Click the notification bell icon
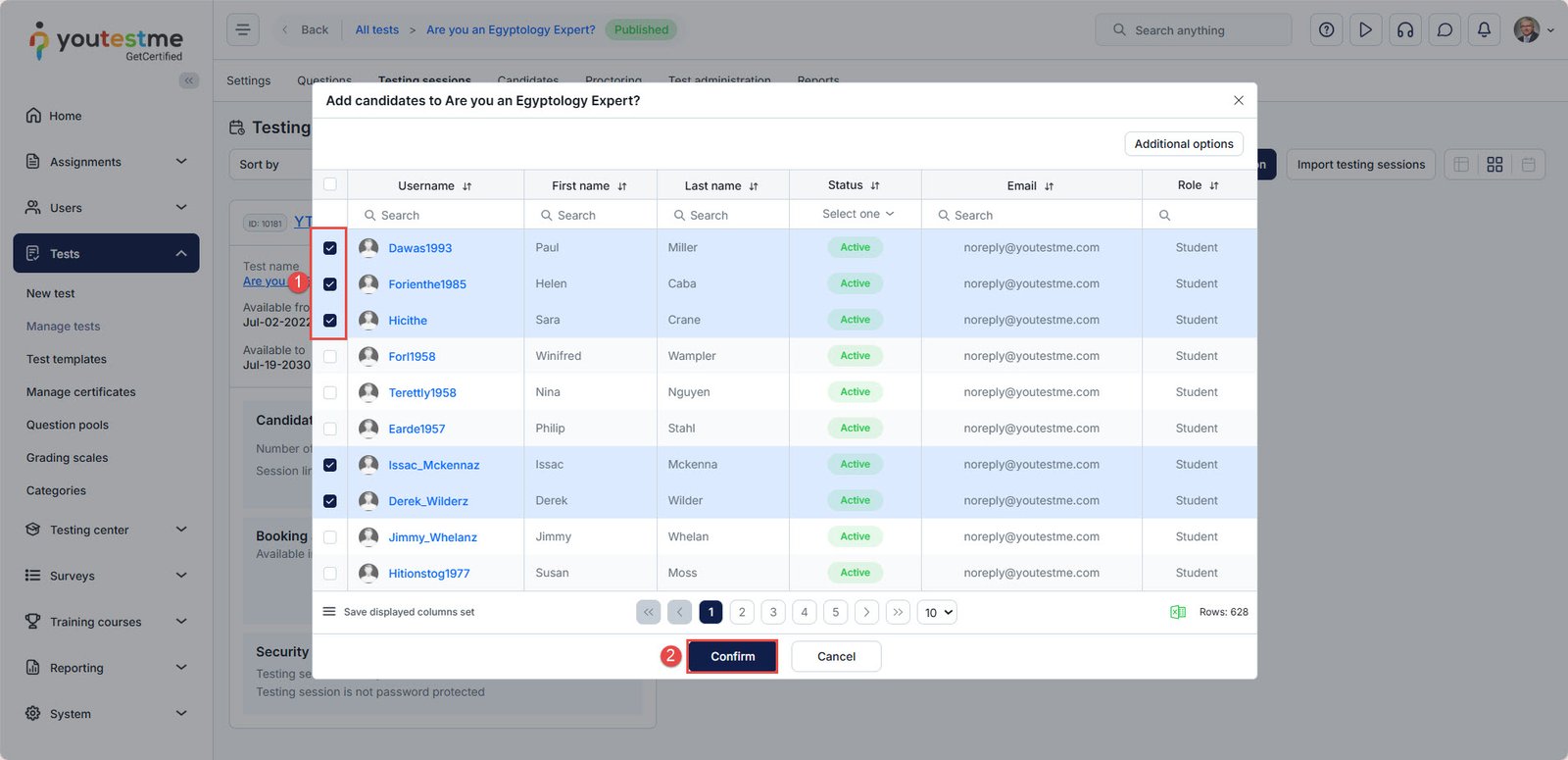Screen dimensions: 1568x760 1484,30
